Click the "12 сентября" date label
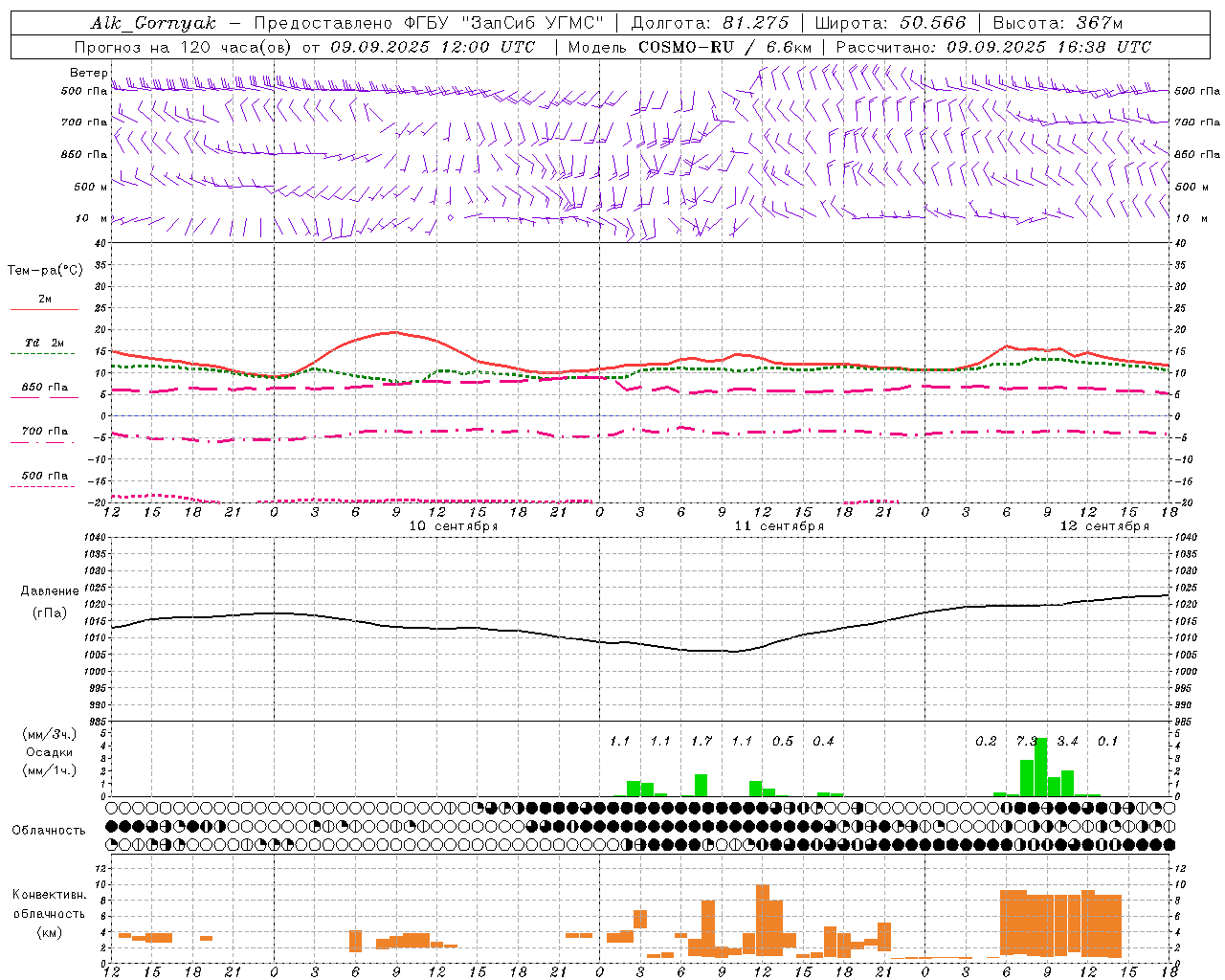1225x980 pixels. [1103, 526]
